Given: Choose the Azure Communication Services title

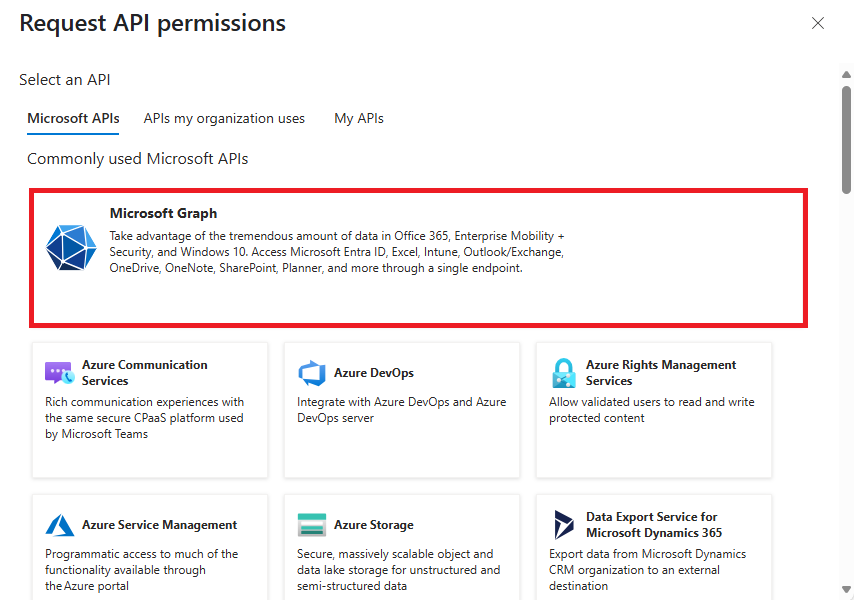Looking at the screenshot, I should tap(144, 372).
